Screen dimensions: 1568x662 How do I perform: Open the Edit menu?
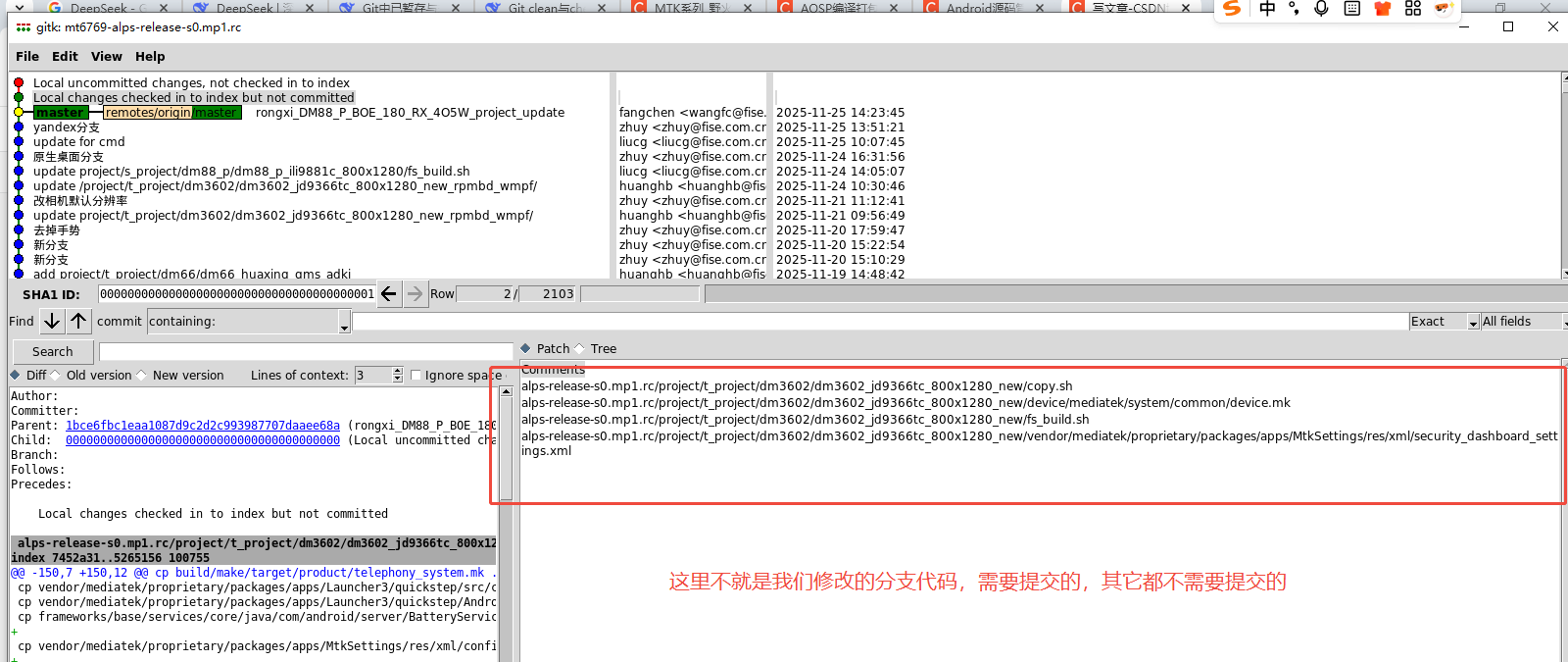click(65, 57)
